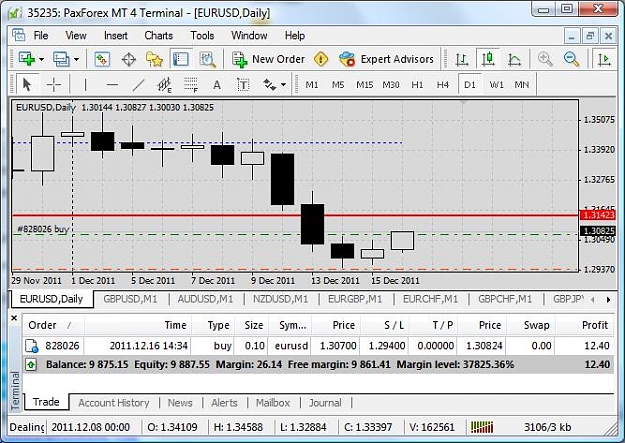This screenshot has width=625, height=443.
Task: Switch to the M30 timeframe
Action: pyautogui.click(x=391, y=85)
